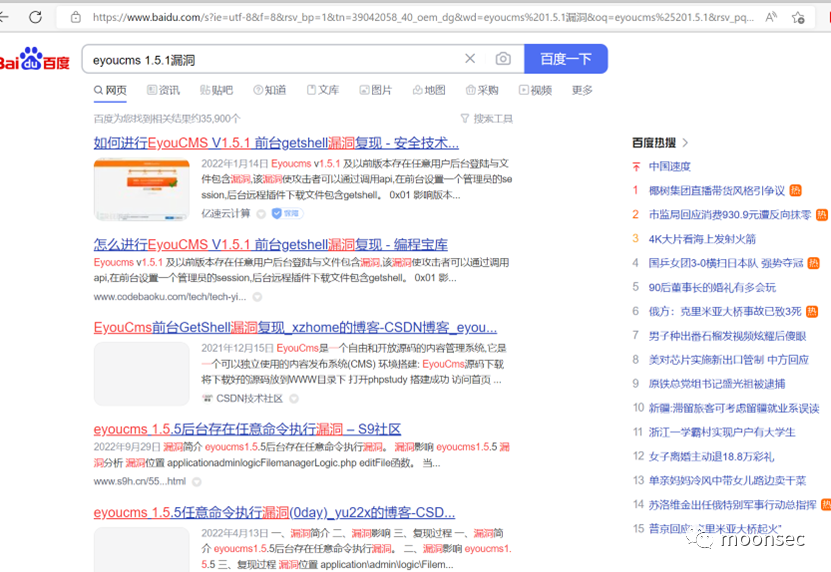Image resolution: width=831 pixels, height=572 pixels.
Task: Open the 更多 tab menu
Action: point(582,90)
